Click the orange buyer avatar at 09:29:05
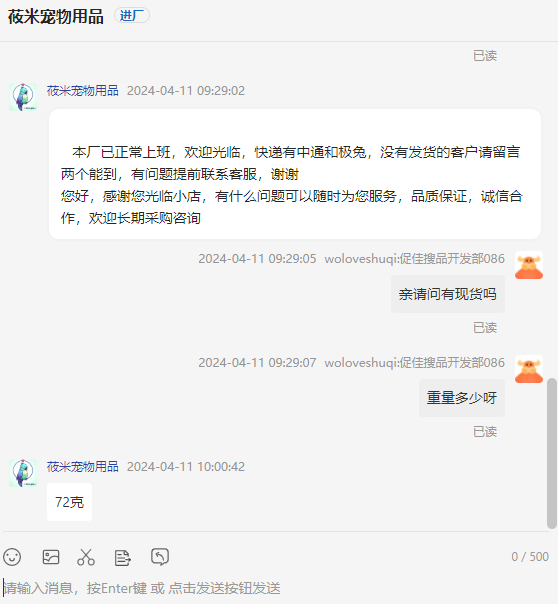 point(529,265)
